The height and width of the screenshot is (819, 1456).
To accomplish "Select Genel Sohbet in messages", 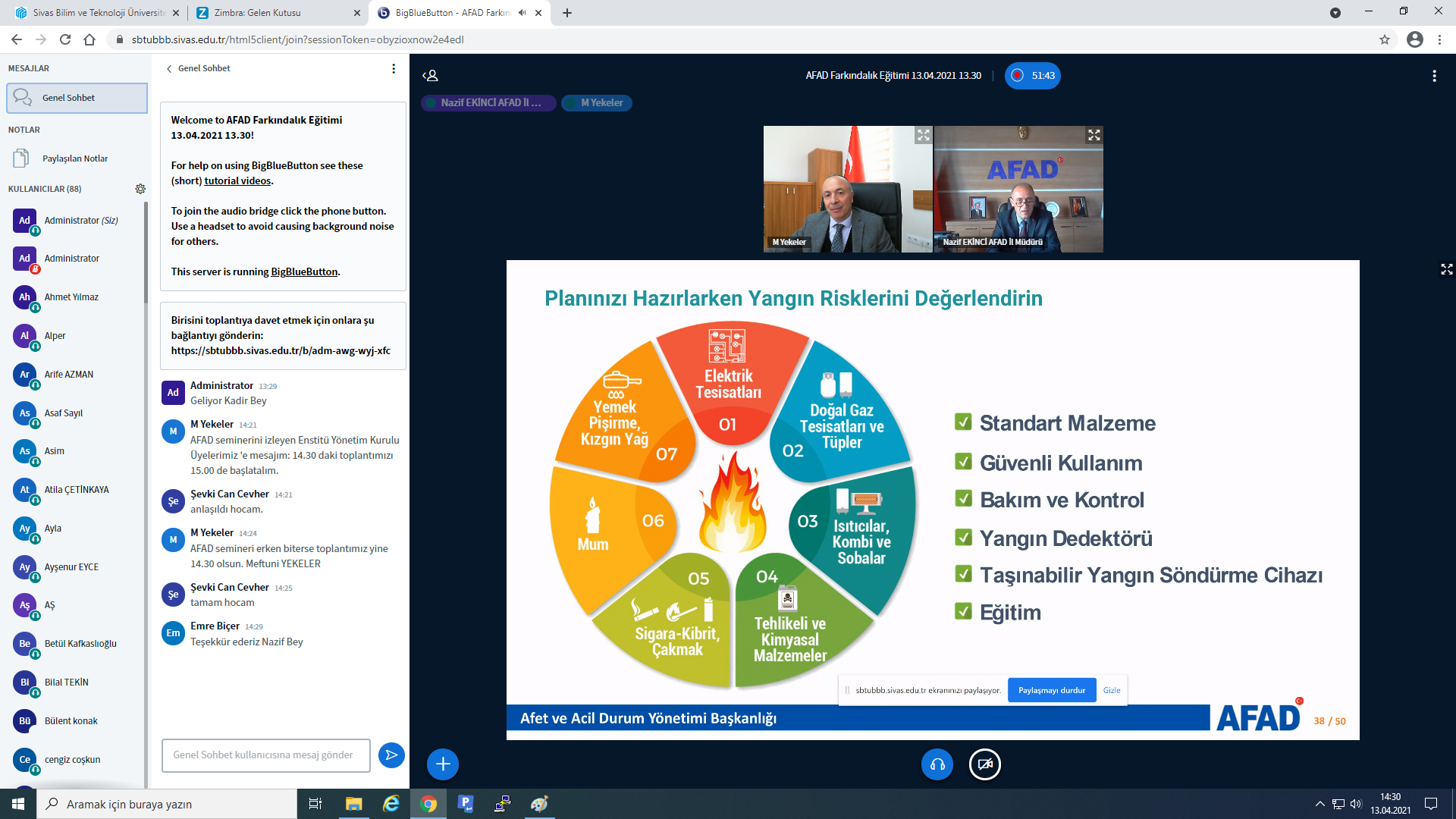I will 77,98.
